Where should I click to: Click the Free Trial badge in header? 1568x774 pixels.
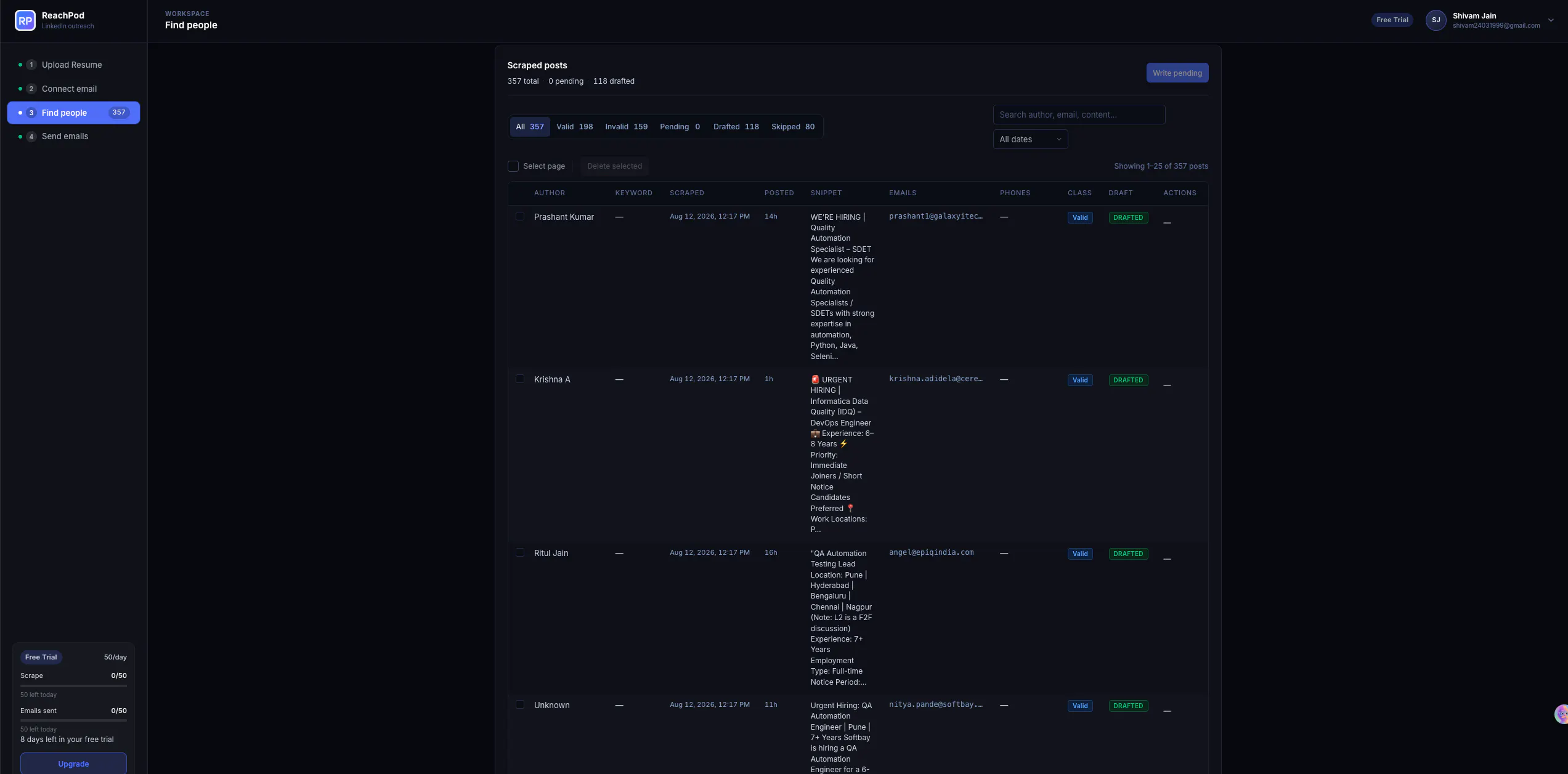[x=1392, y=20]
